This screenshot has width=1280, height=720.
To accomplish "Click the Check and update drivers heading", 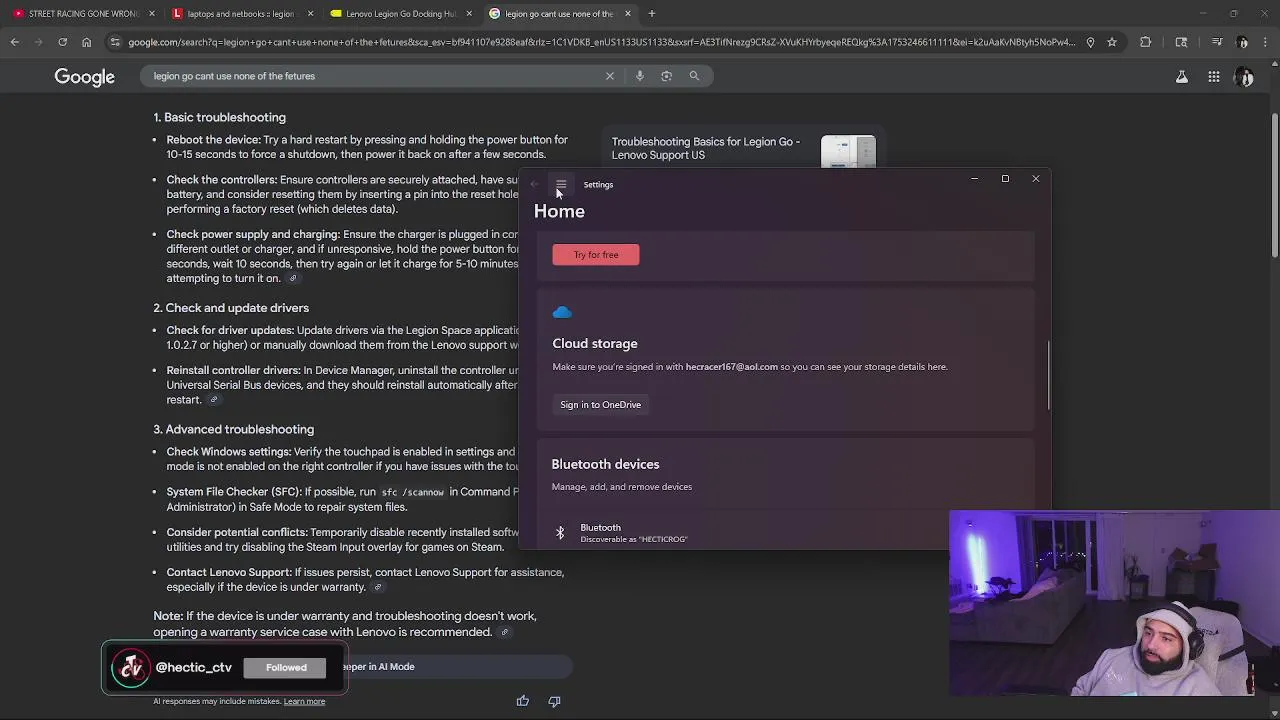I will 231,308.
